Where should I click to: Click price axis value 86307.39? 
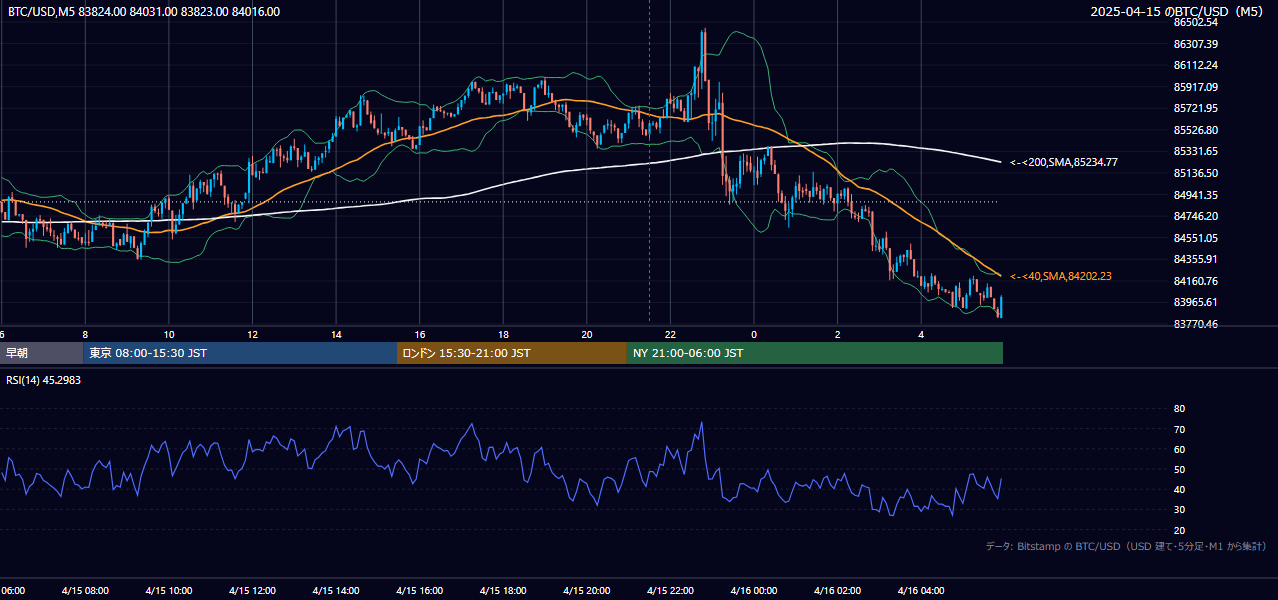[x=1195, y=44]
